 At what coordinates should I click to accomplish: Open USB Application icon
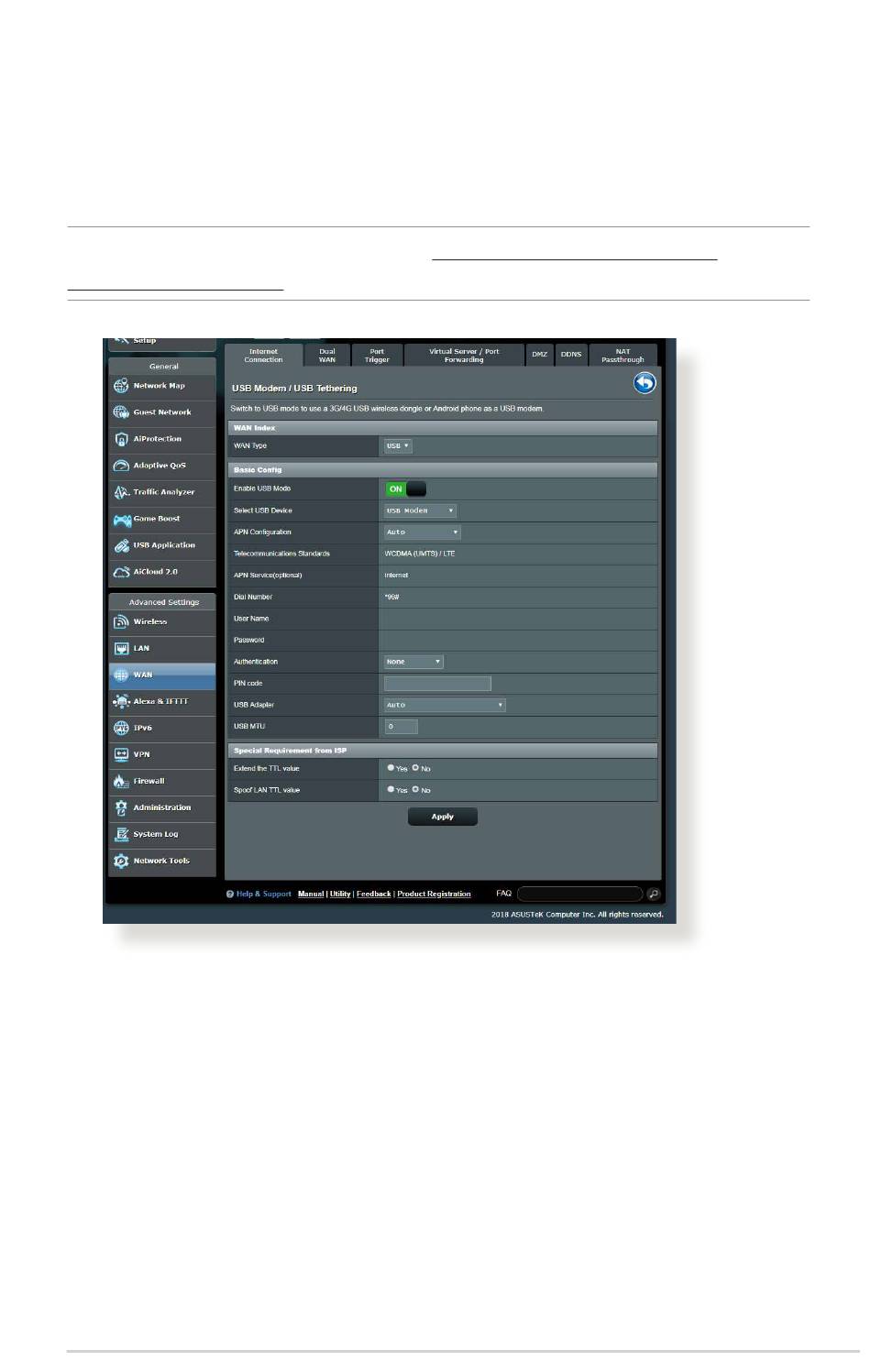[x=121, y=545]
